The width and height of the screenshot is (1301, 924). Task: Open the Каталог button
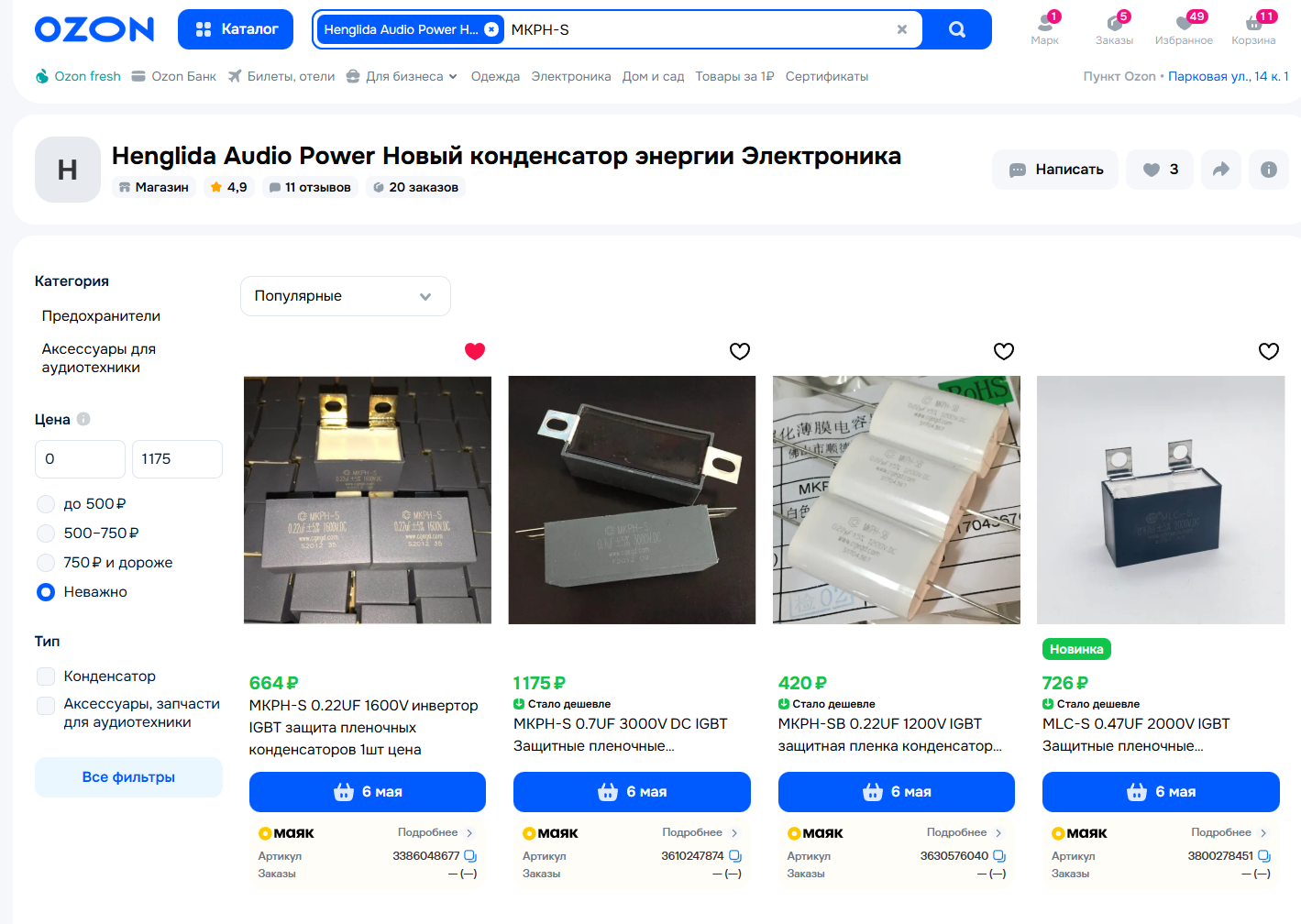coord(236,29)
